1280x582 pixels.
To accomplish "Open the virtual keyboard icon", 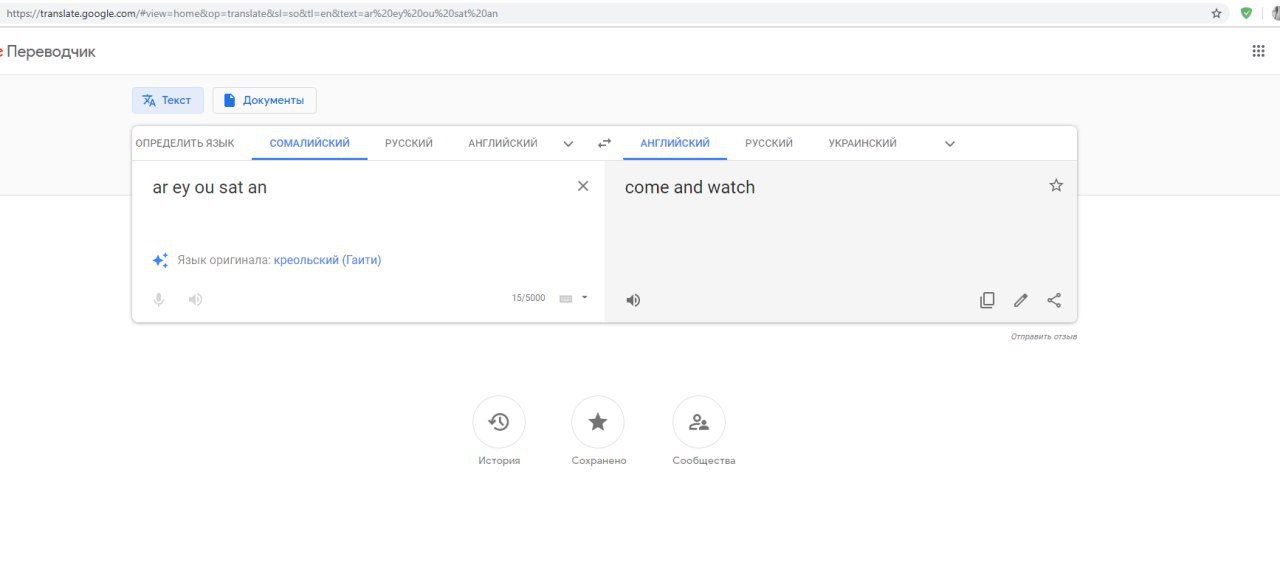I will click(x=566, y=298).
